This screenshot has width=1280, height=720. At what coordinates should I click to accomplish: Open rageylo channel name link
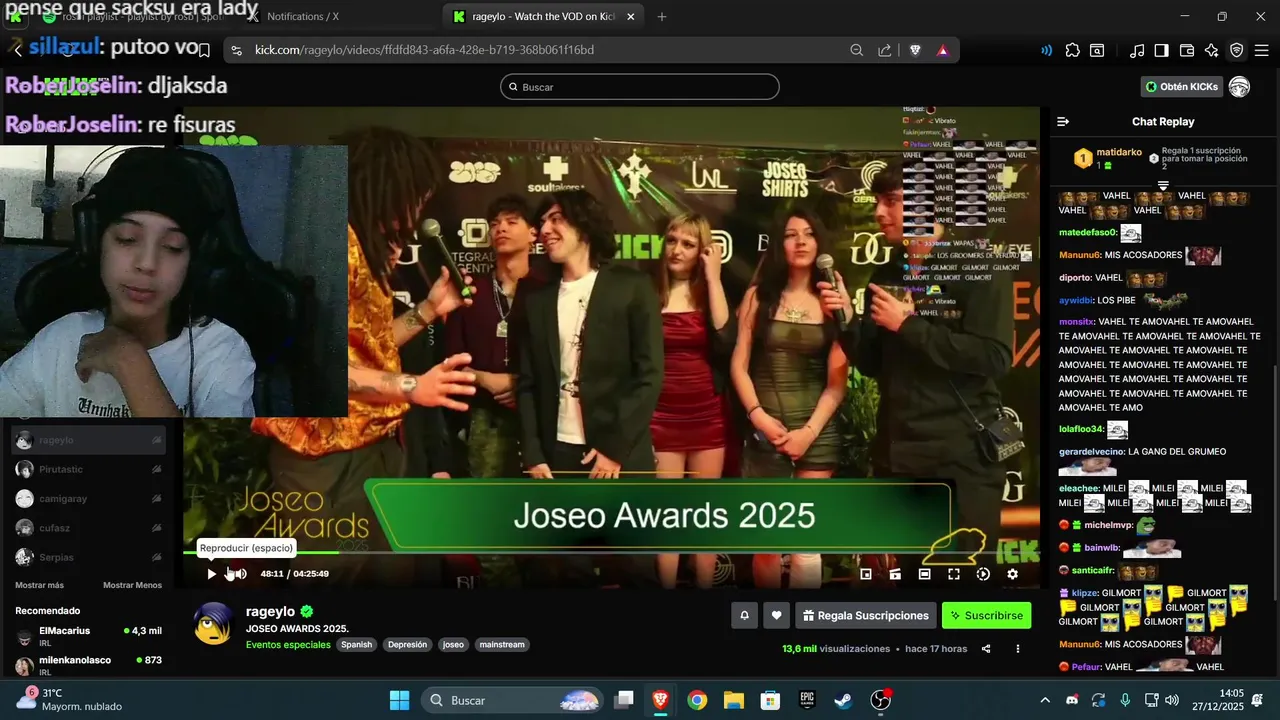coord(271,611)
